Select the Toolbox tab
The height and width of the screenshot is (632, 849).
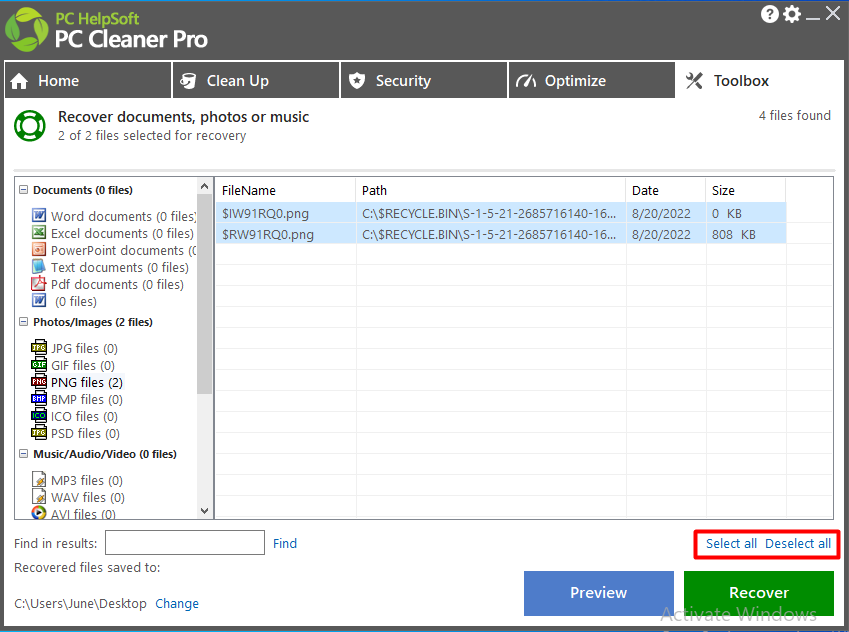click(760, 80)
